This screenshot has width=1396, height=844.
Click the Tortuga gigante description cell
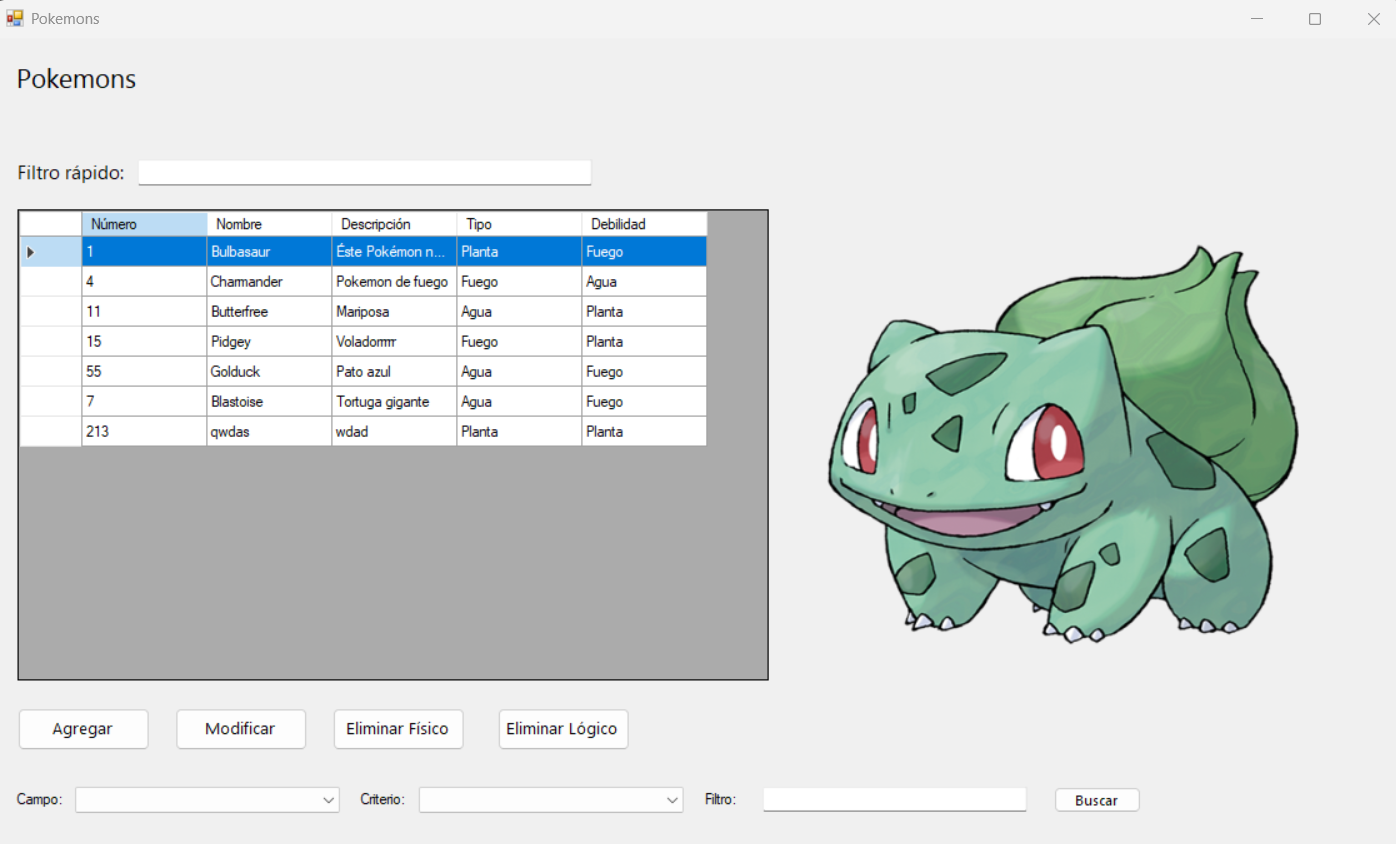[394, 402]
